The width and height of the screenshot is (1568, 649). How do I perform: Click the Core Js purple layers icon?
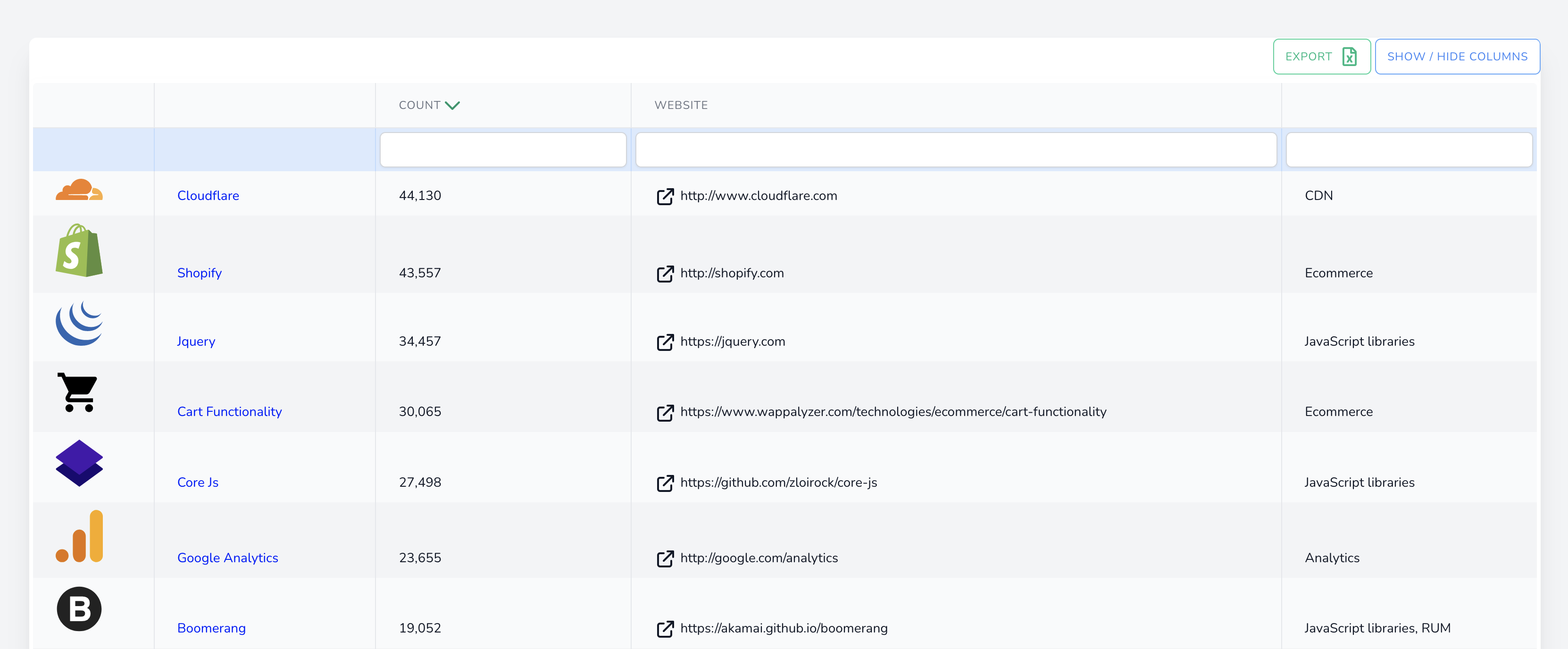point(79,463)
